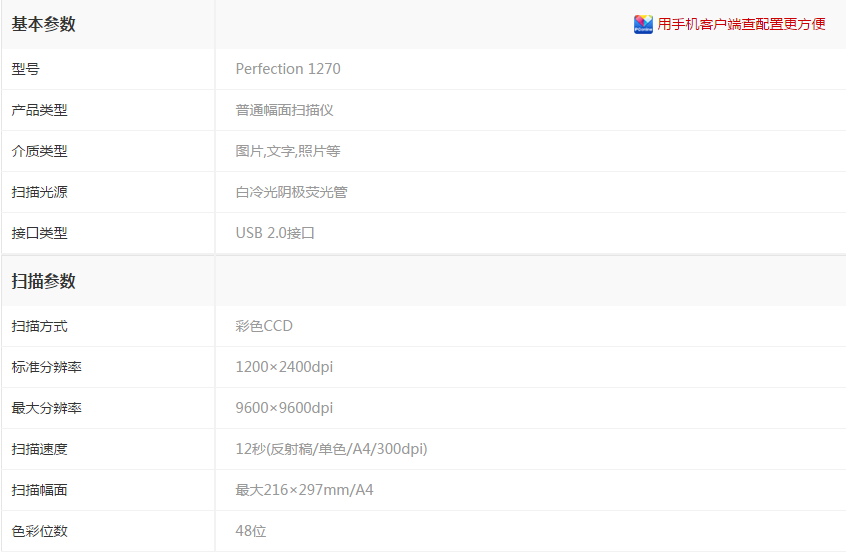Click the 最大216×297mm/A4 value

coord(304,490)
